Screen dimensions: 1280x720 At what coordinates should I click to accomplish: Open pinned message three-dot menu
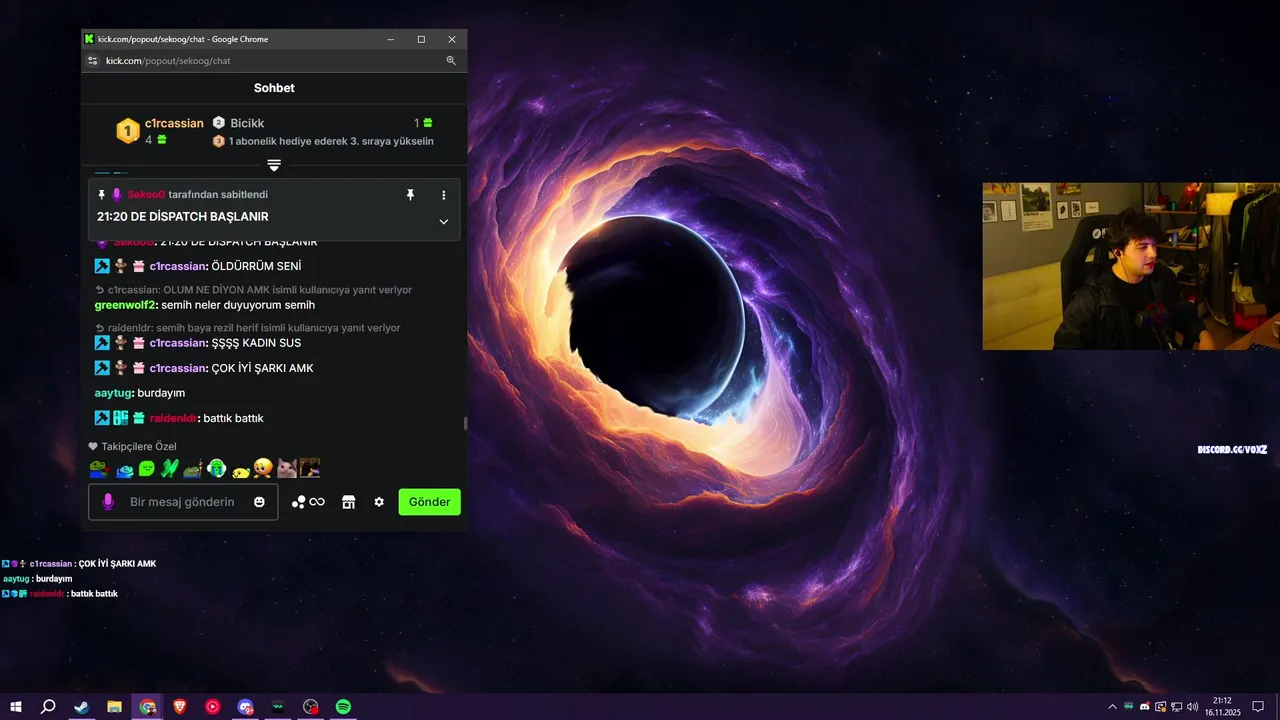(x=444, y=195)
